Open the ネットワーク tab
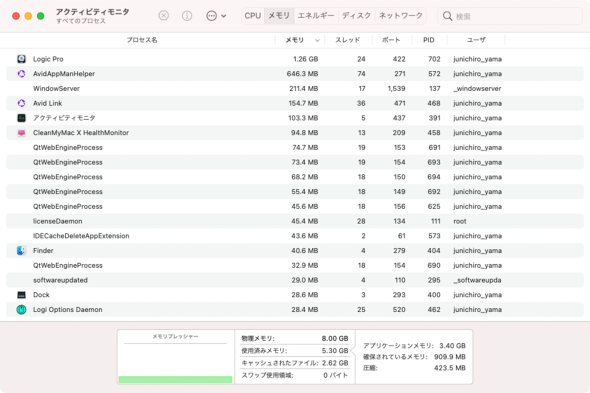Screen dimensions: 590x393 click(x=400, y=15)
